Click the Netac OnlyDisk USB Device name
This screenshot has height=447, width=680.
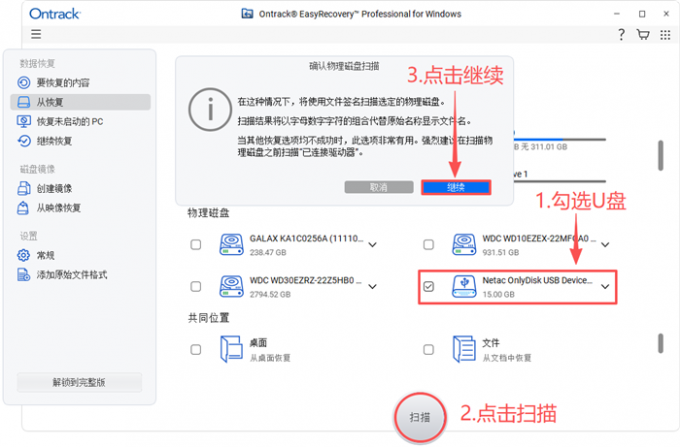click(x=537, y=280)
